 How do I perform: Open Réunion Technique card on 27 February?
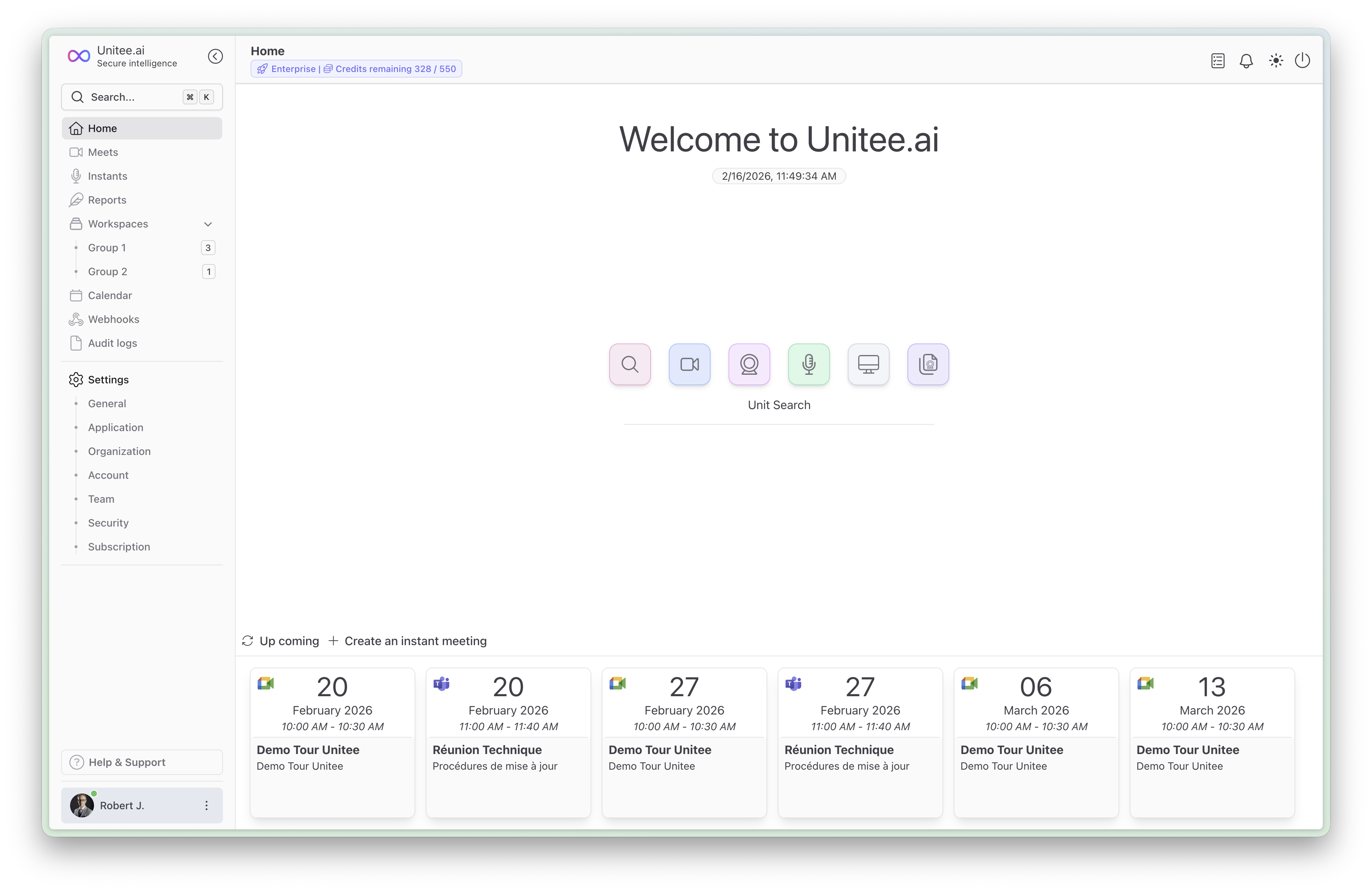point(860,743)
